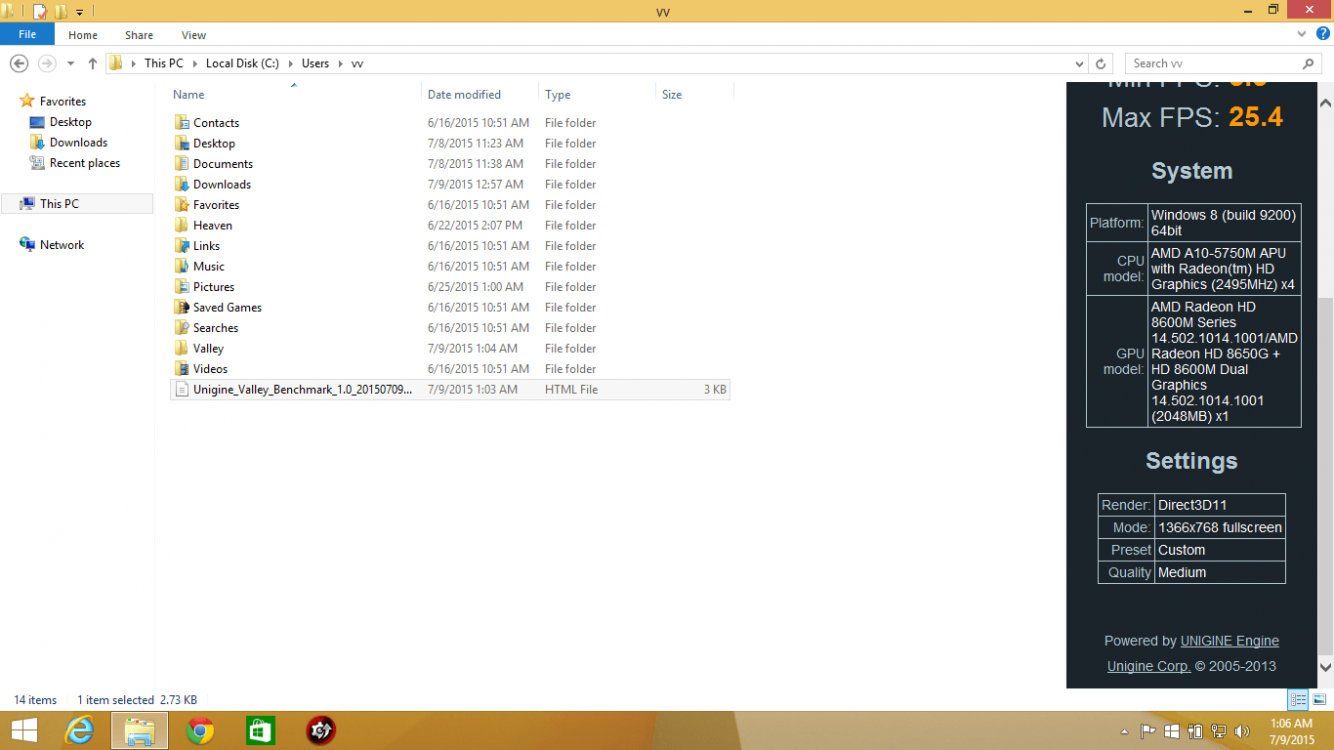
Task: Switch to details view layout
Action: [1298, 700]
